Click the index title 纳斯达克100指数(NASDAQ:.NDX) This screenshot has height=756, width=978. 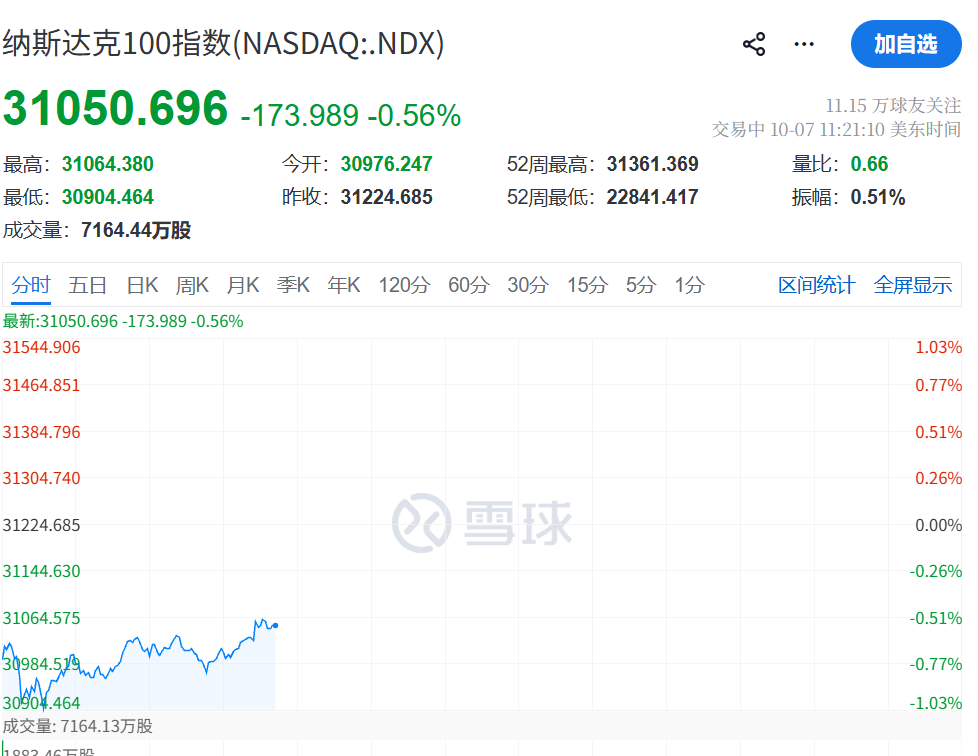(x=223, y=44)
